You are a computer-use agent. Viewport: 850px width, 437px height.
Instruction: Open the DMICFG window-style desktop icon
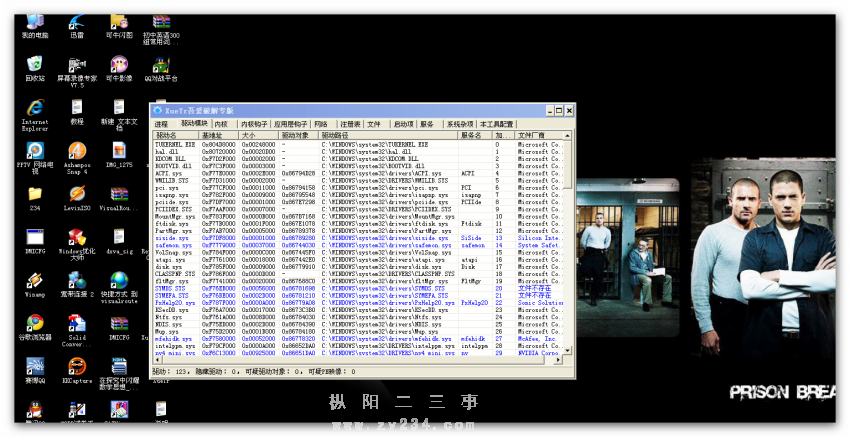click(x=35, y=241)
